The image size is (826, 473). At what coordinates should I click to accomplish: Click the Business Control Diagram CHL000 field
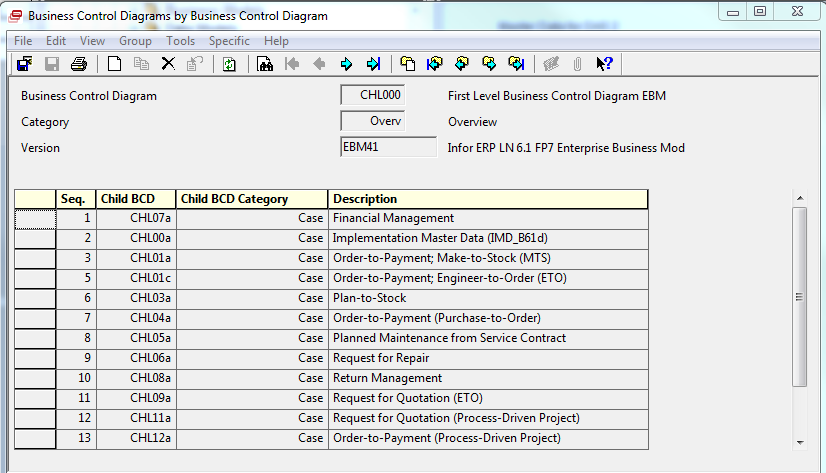(373, 96)
